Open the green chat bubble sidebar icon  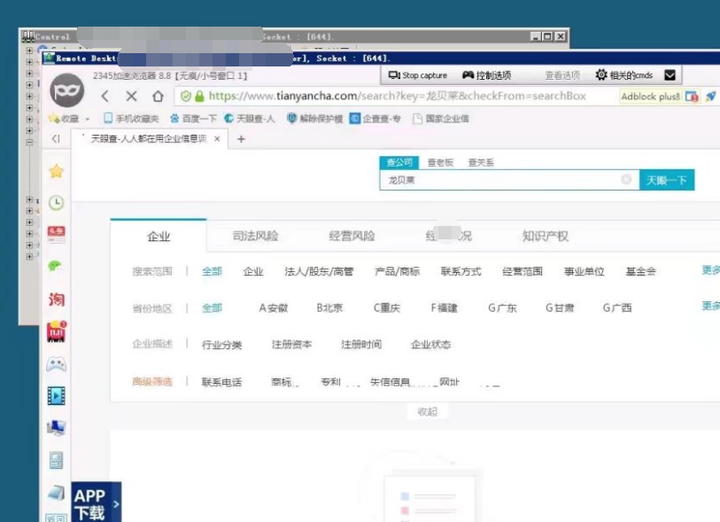click(55, 265)
